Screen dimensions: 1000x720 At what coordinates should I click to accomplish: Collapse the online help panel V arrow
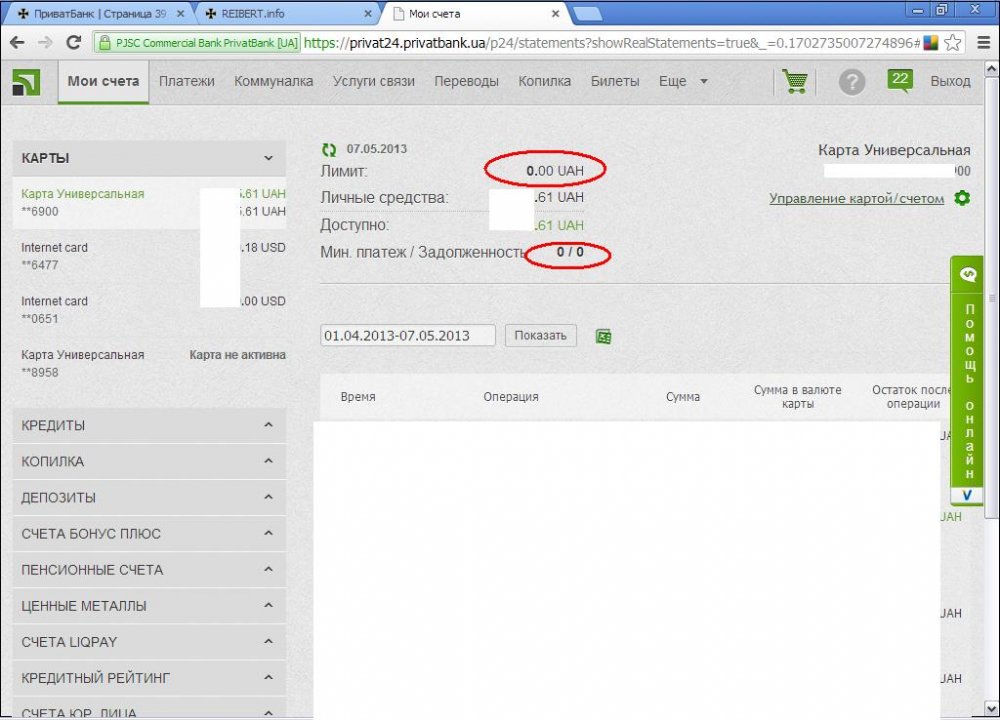pos(967,495)
